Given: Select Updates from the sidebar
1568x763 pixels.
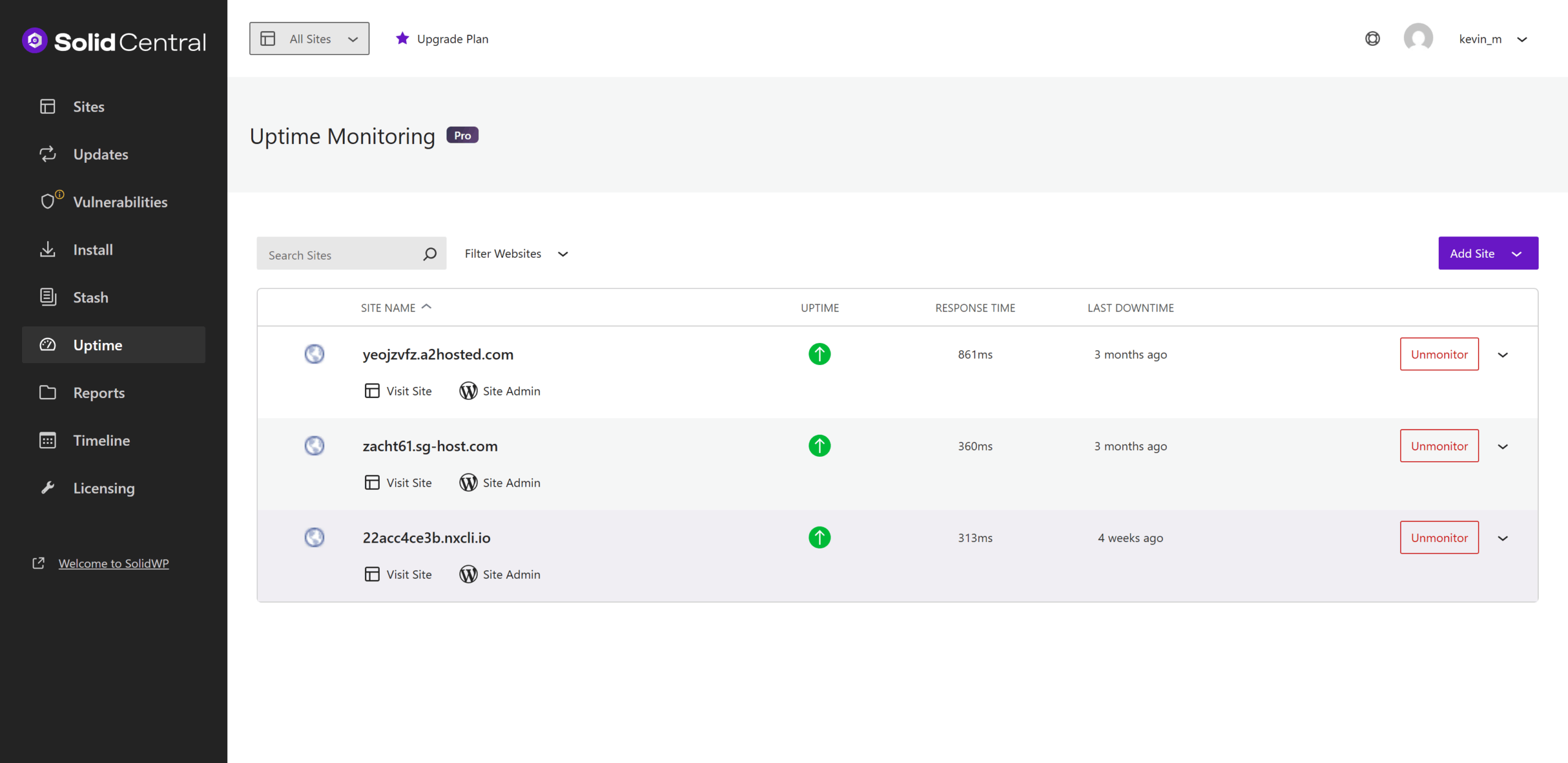Looking at the screenshot, I should [x=100, y=154].
